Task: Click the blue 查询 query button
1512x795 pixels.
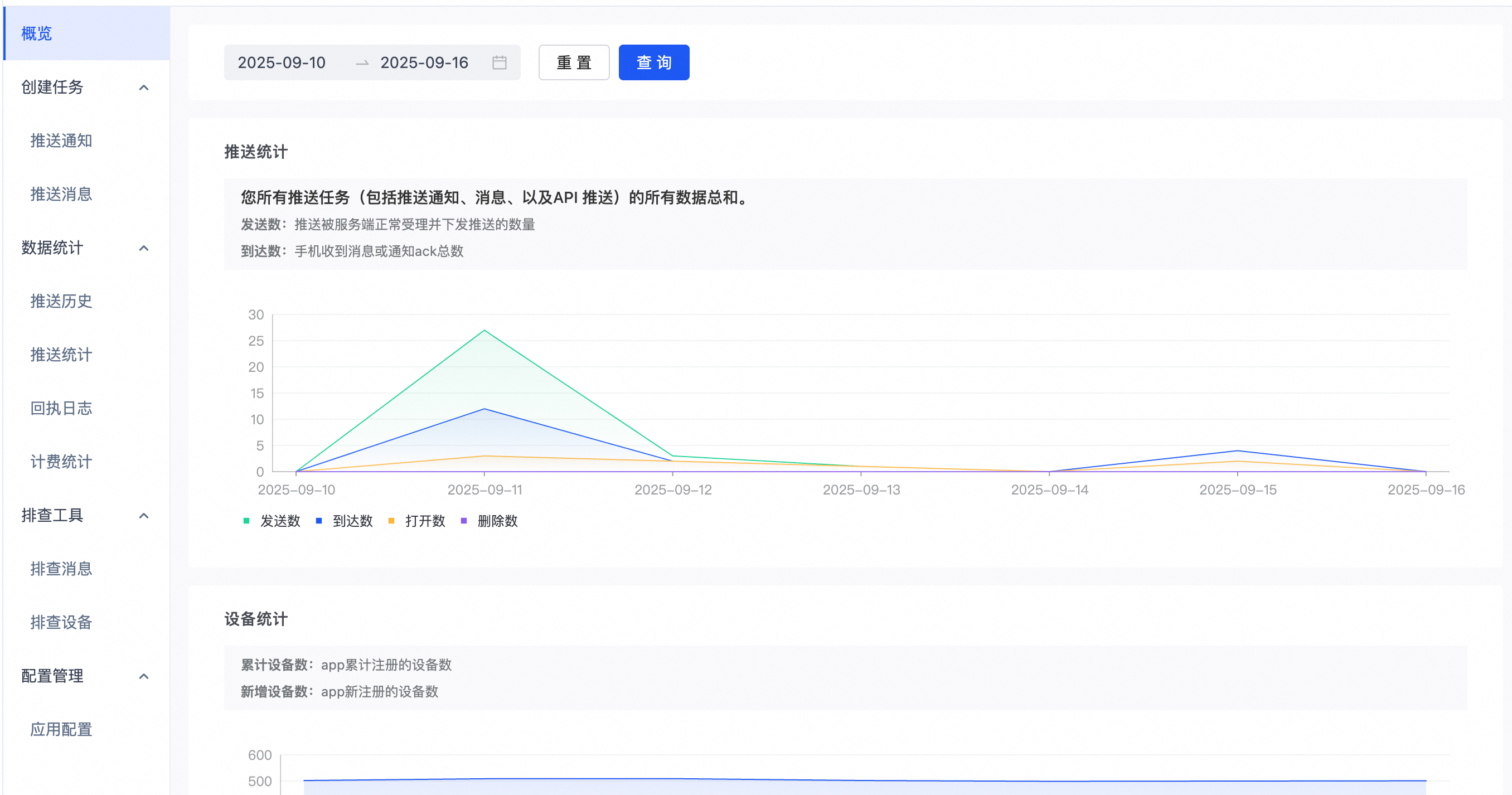Action: click(653, 62)
